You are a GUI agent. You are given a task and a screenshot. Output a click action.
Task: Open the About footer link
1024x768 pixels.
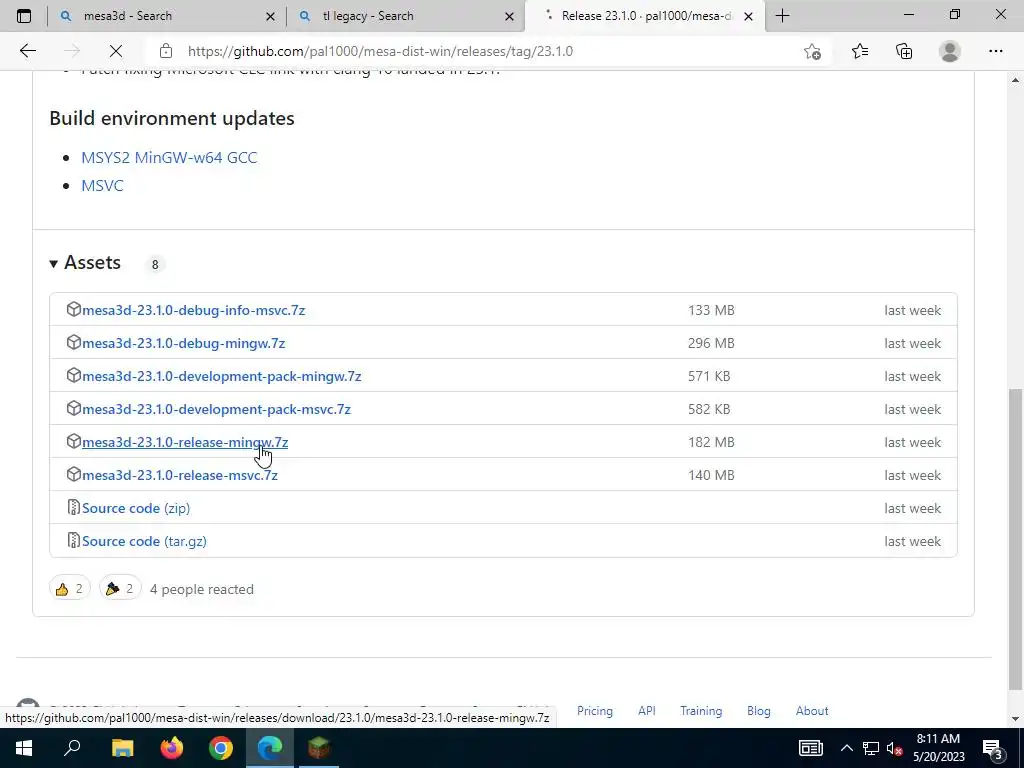pyautogui.click(x=812, y=711)
